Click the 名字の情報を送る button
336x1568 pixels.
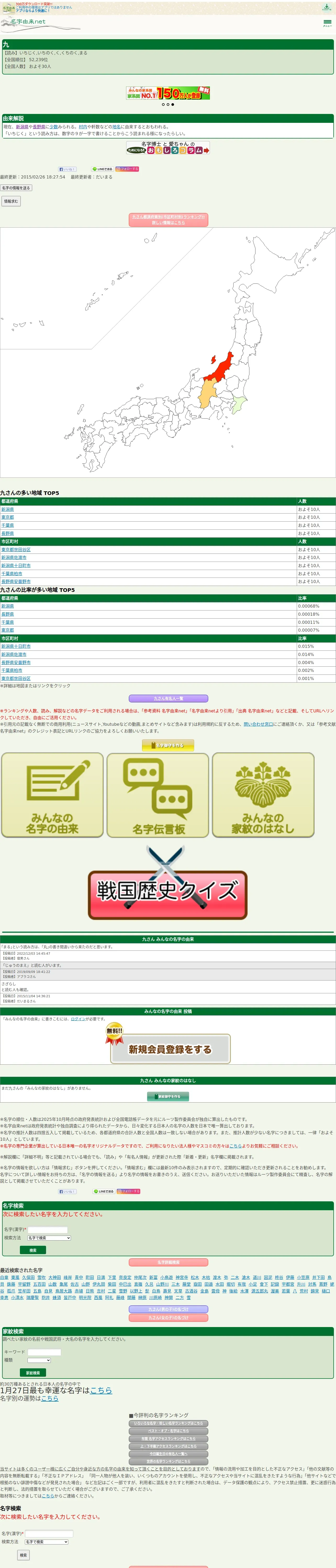click(x=16, y=188)
